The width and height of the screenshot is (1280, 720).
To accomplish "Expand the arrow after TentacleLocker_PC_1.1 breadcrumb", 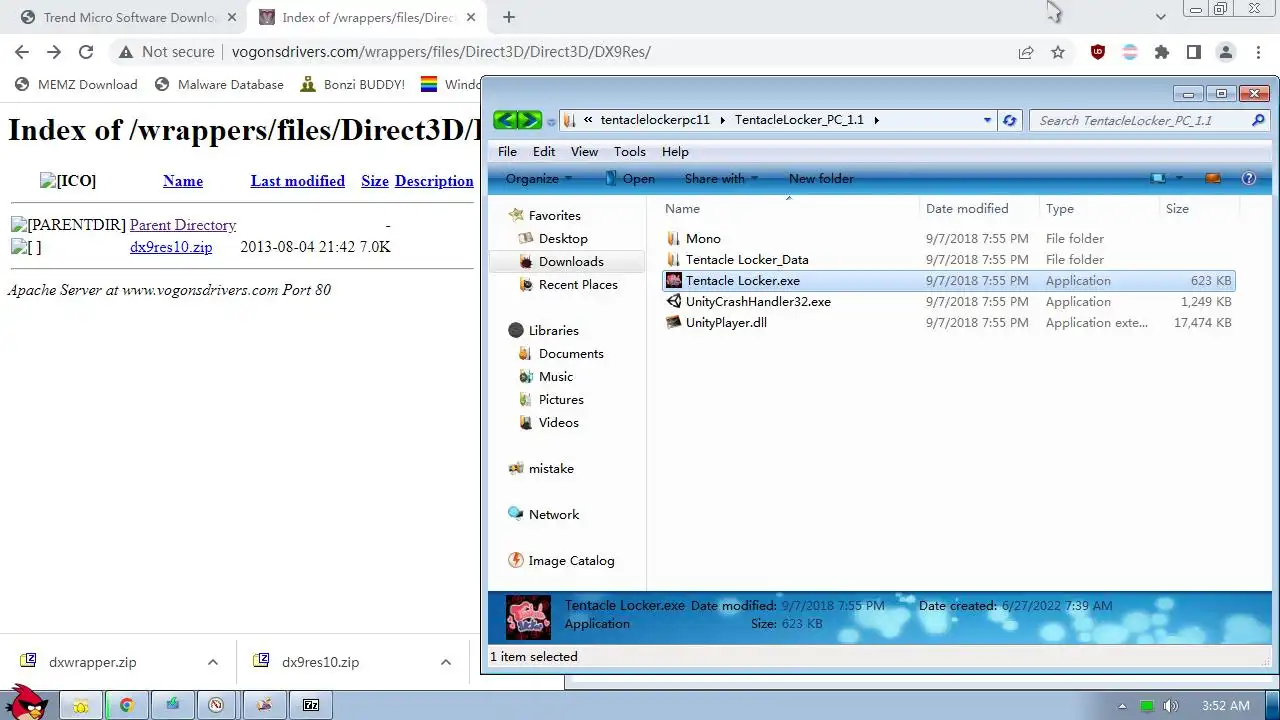I will click(877, 120).
